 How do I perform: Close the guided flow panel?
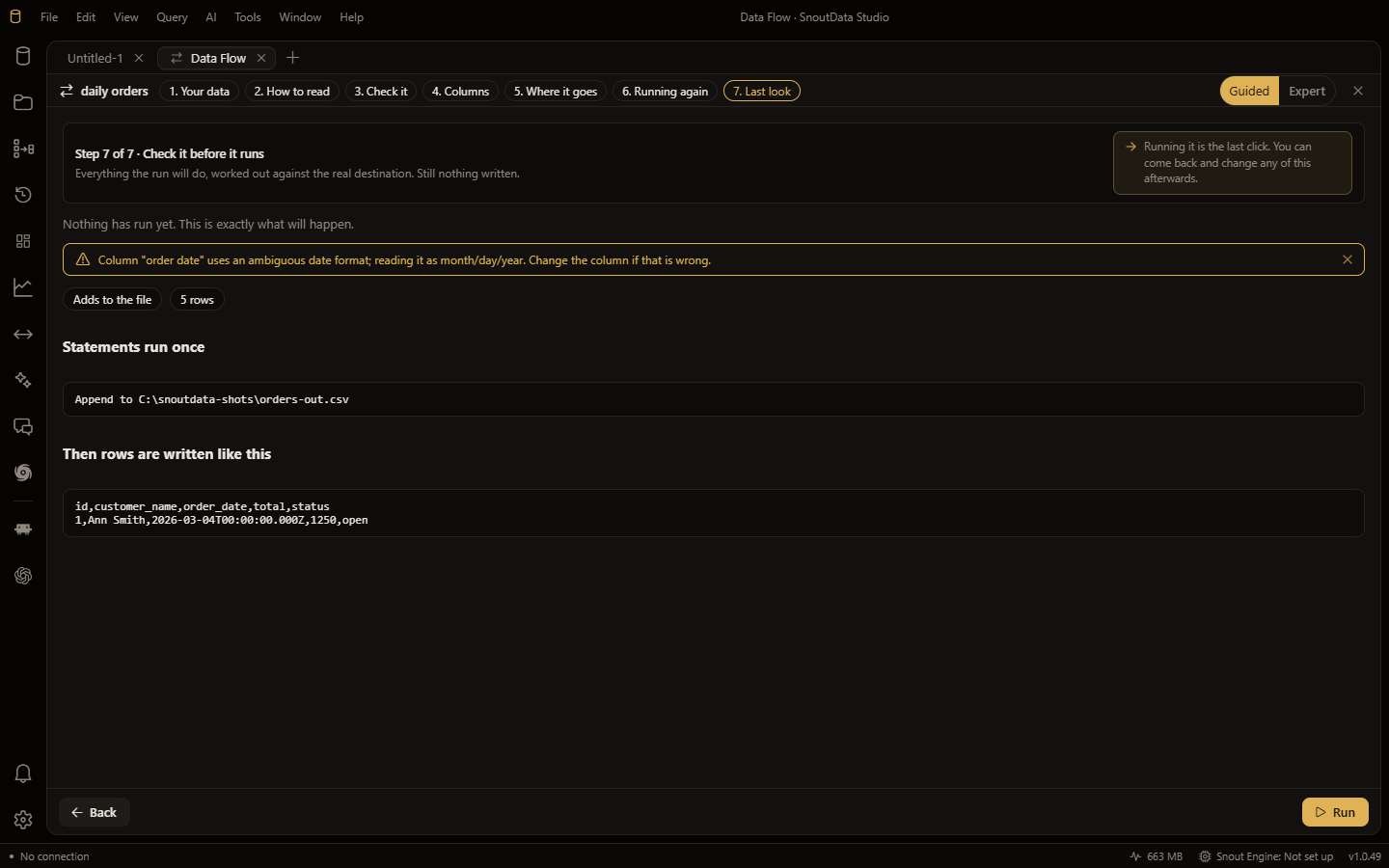pos(1358,91)
